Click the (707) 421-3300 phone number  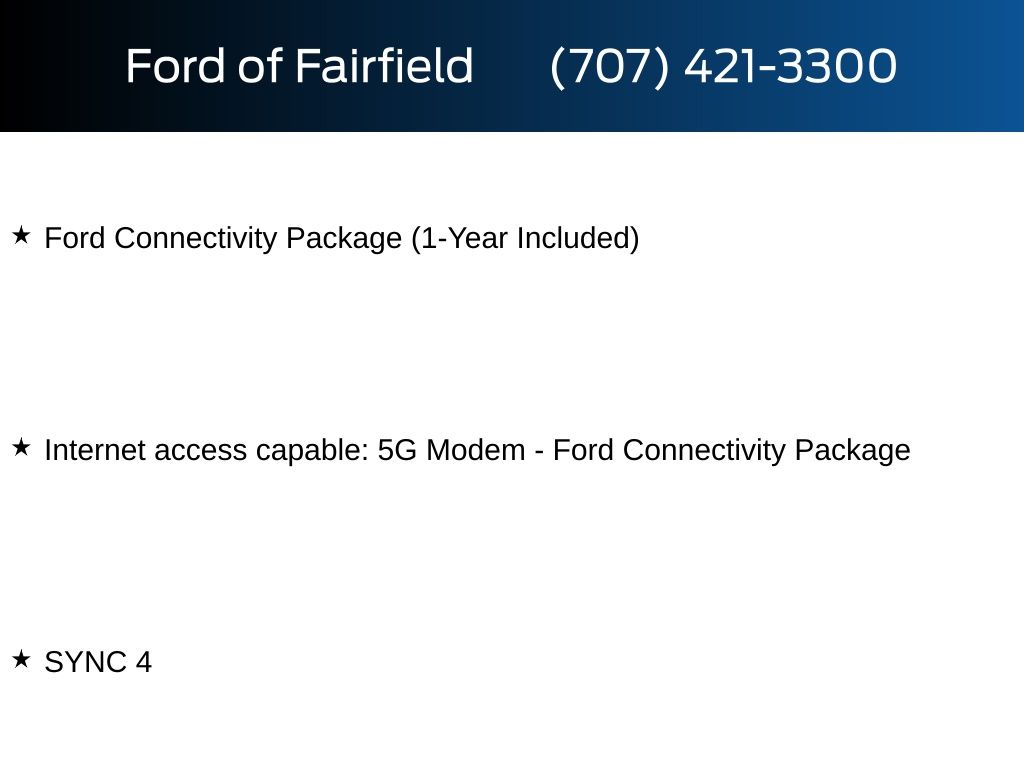tap(723, 66)
